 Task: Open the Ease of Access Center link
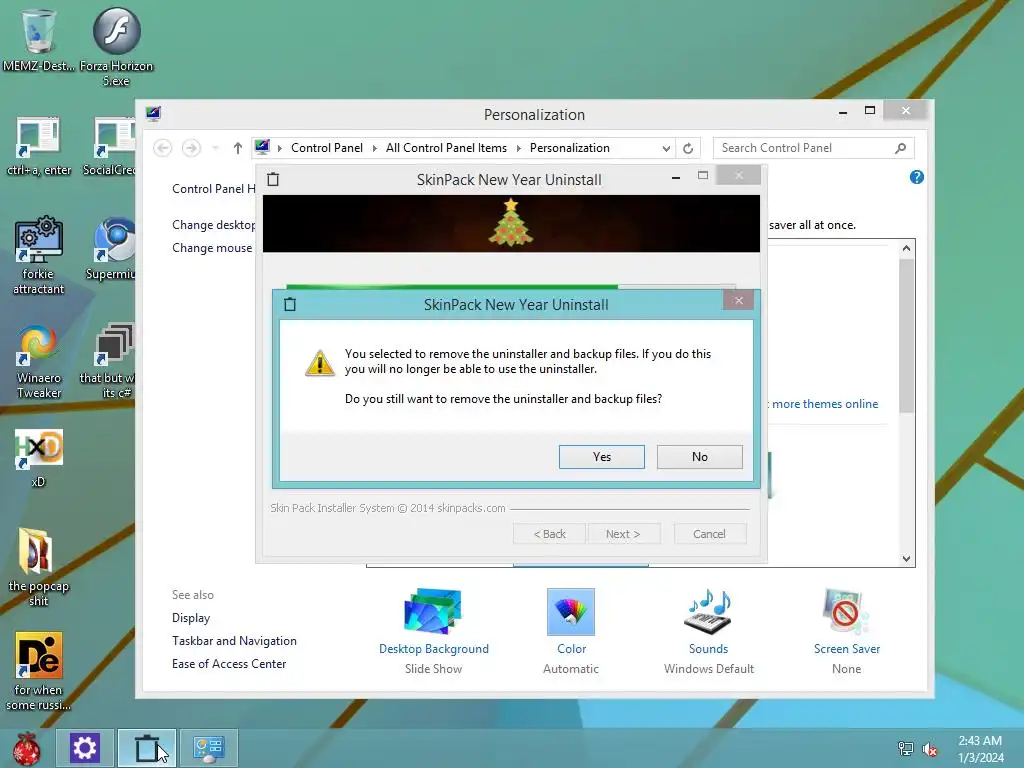click(229, 664)
